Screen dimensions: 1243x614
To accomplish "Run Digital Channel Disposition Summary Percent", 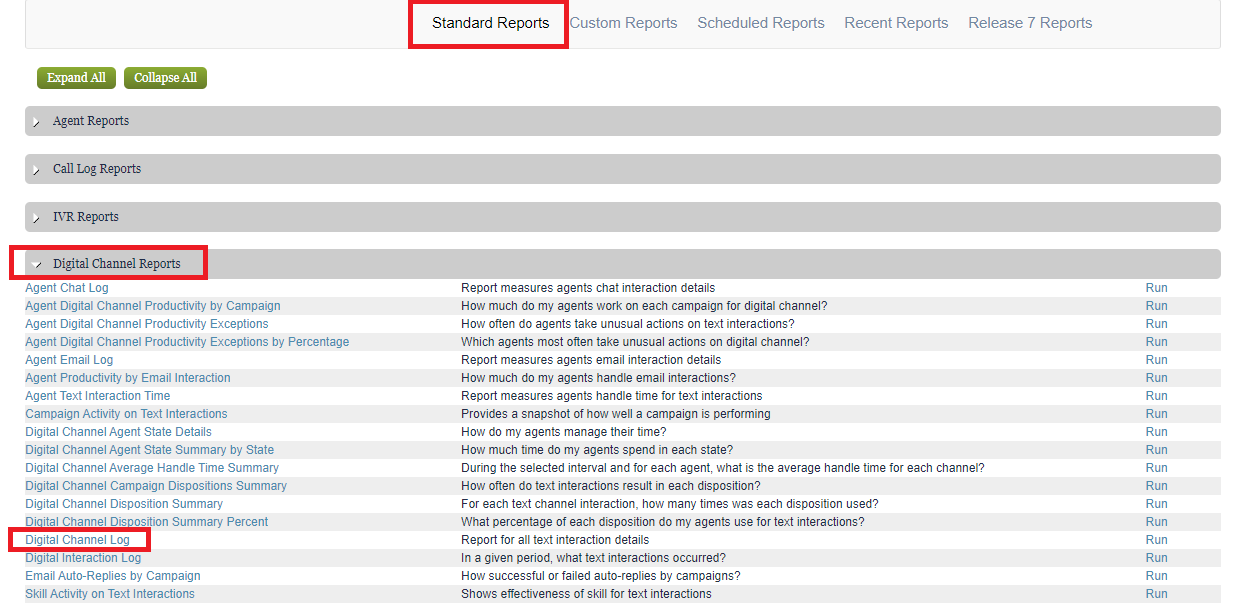I will (x=1156, y=522).
